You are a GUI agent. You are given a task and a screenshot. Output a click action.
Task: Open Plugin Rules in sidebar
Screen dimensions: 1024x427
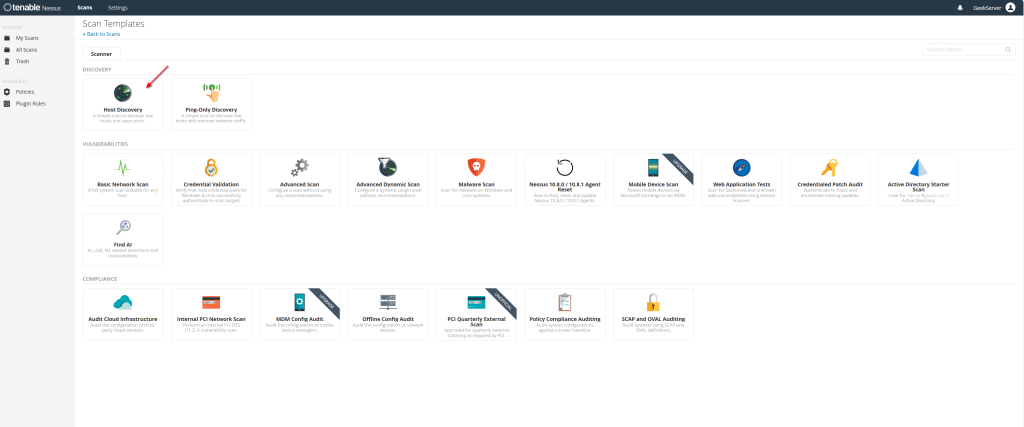tap(30, 103)
